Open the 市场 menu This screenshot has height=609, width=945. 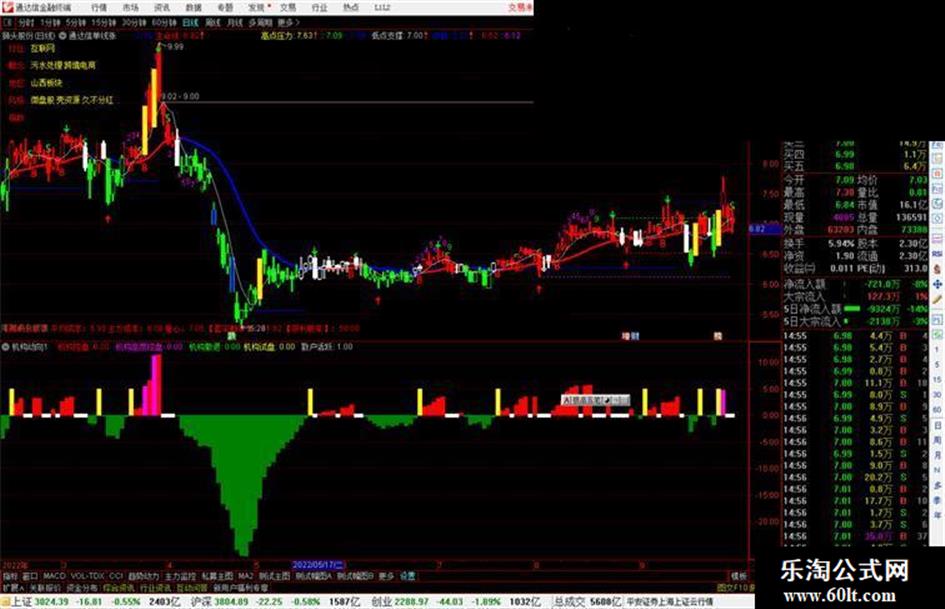[x=130, y=8]
